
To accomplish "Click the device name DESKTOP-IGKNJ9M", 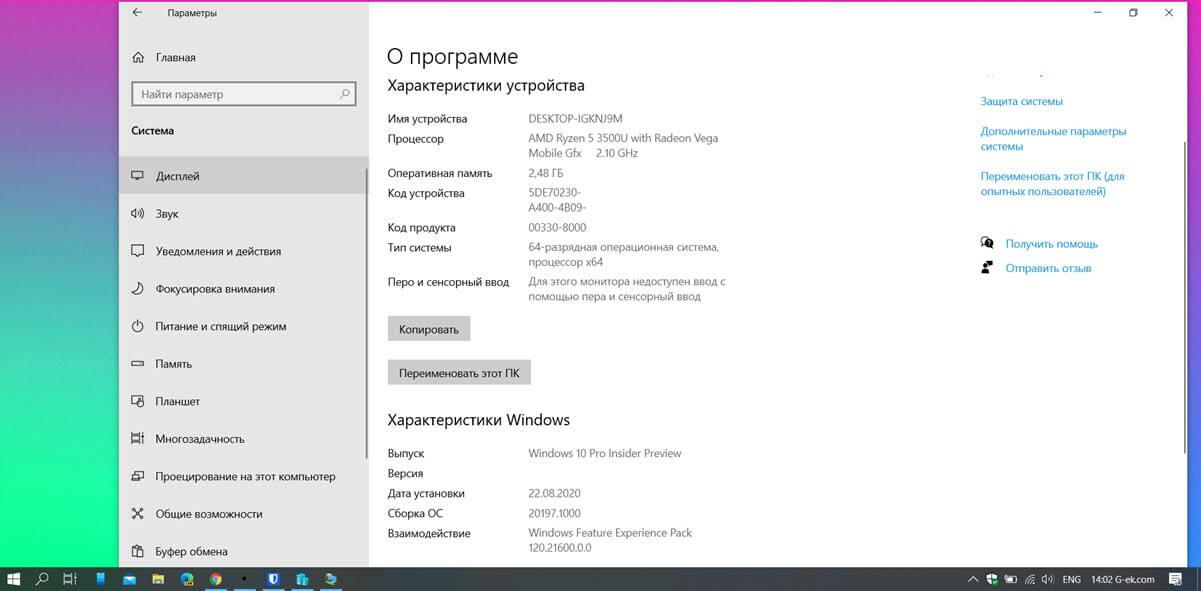I will pyautogui.click(x=575, y=119).
